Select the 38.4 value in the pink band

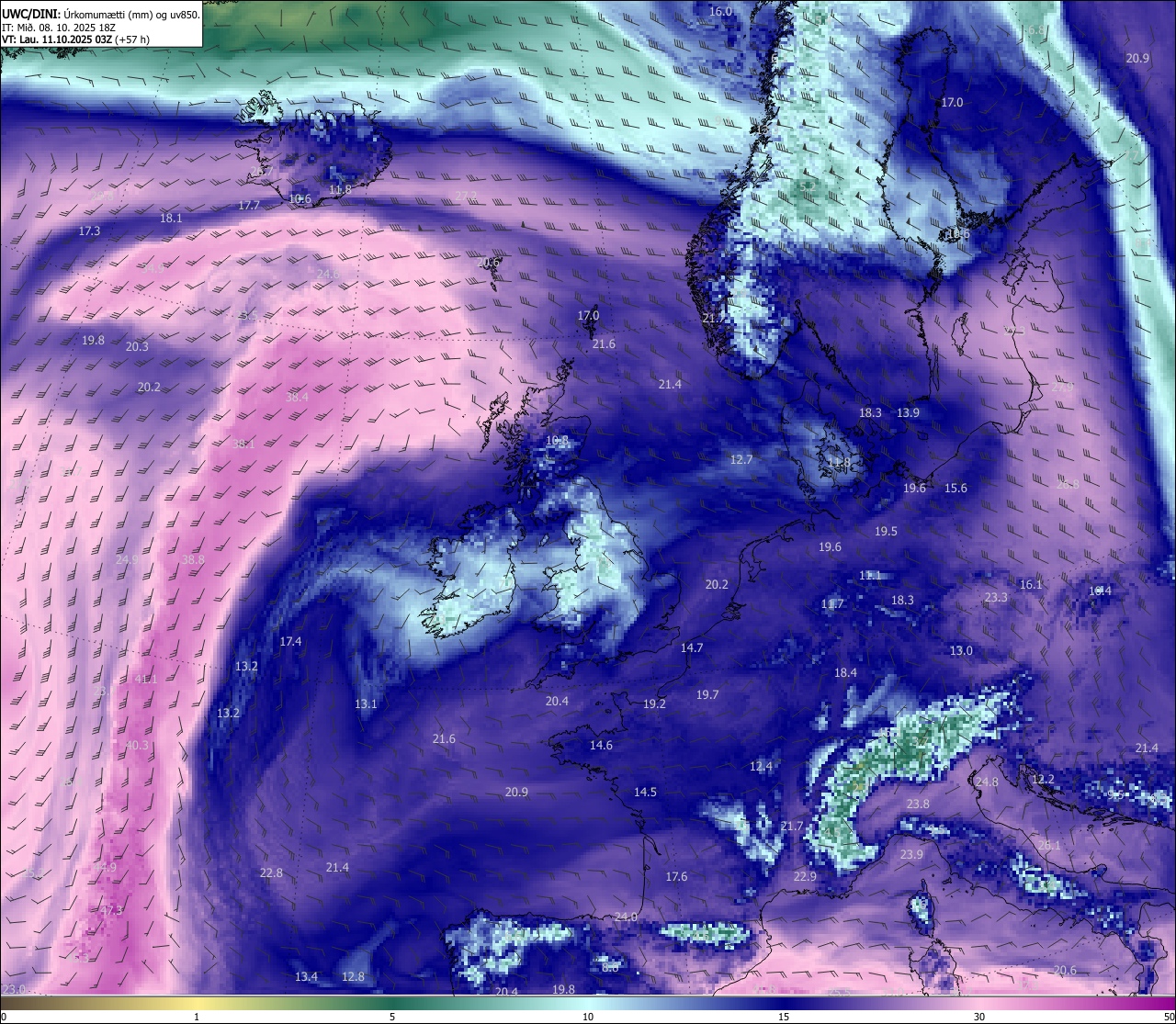point(297,397)
